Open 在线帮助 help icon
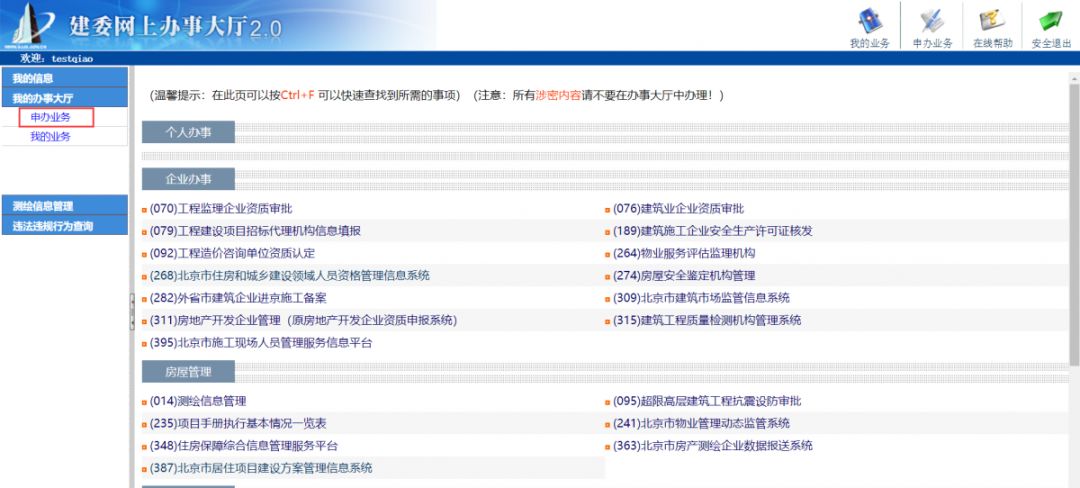Viewport: 1080px width, 488px height. tap(992, 21)
